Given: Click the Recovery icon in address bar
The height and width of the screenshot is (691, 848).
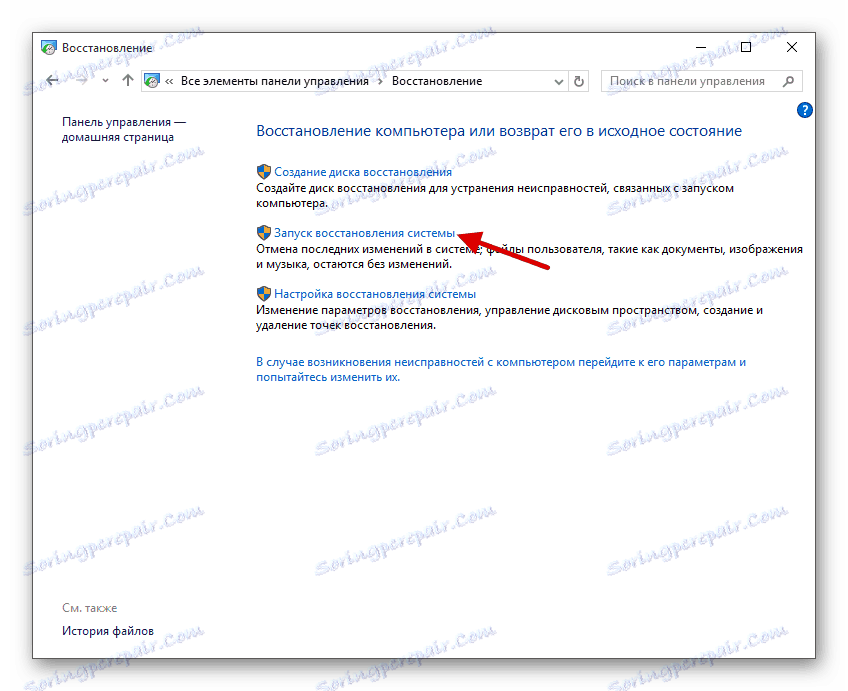Looking at the screenshot, I should 153,81.
